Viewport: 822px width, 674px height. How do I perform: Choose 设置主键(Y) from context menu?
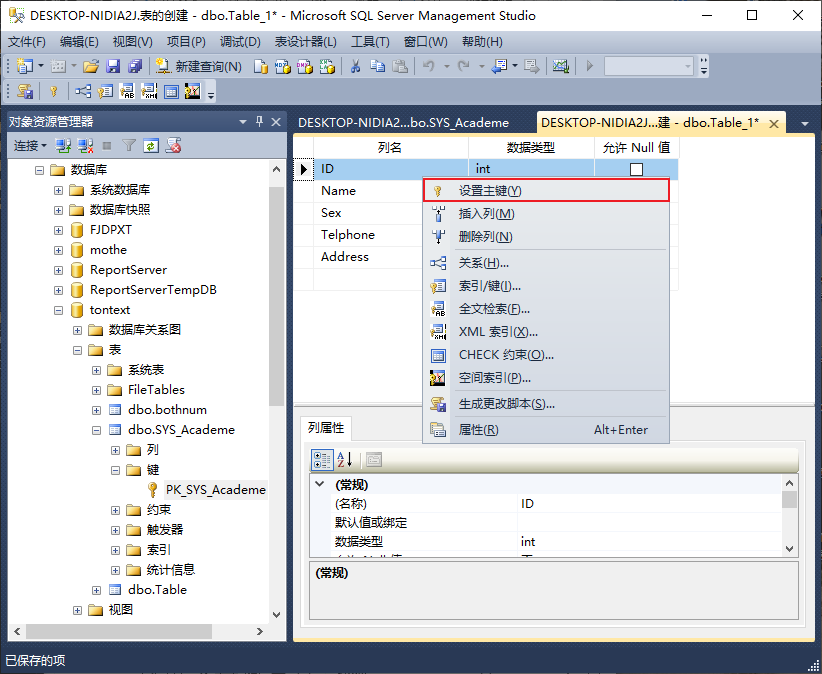pos(546,191)
